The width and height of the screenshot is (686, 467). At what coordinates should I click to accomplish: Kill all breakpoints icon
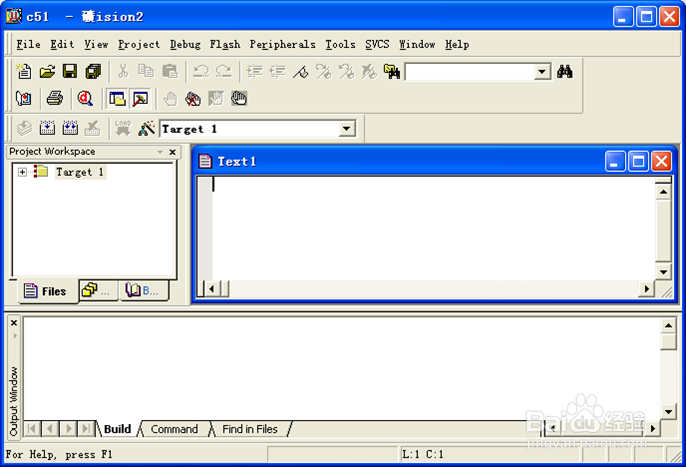coord(193,98)
